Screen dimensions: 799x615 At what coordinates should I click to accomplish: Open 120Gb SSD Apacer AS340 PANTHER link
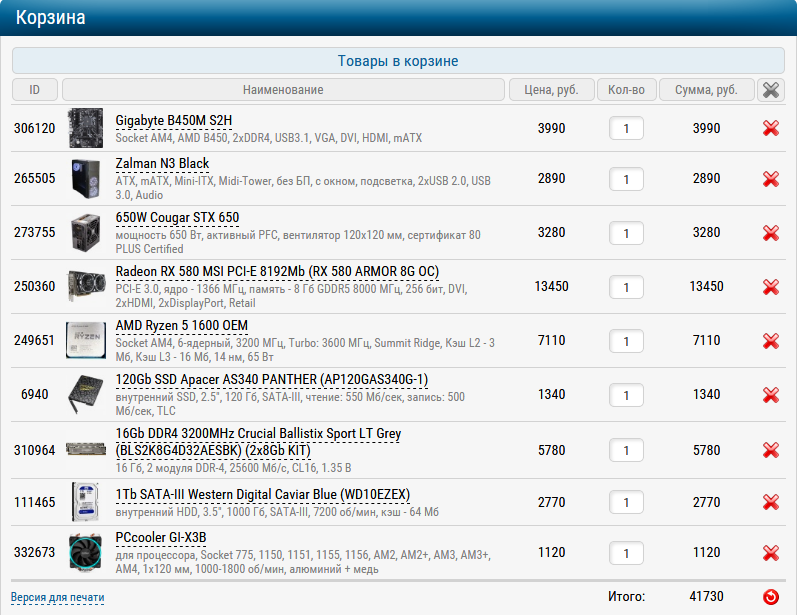pos(272,380)
